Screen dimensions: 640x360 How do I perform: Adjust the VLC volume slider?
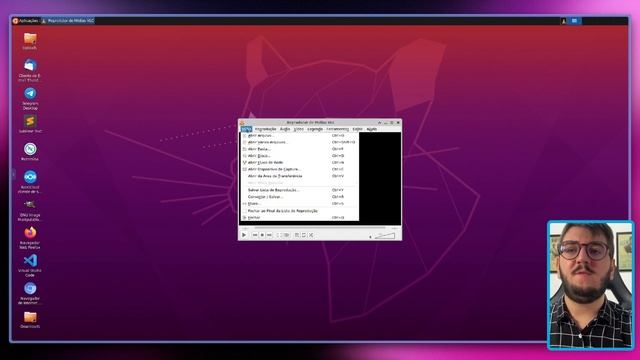click(x=385, y=236)
